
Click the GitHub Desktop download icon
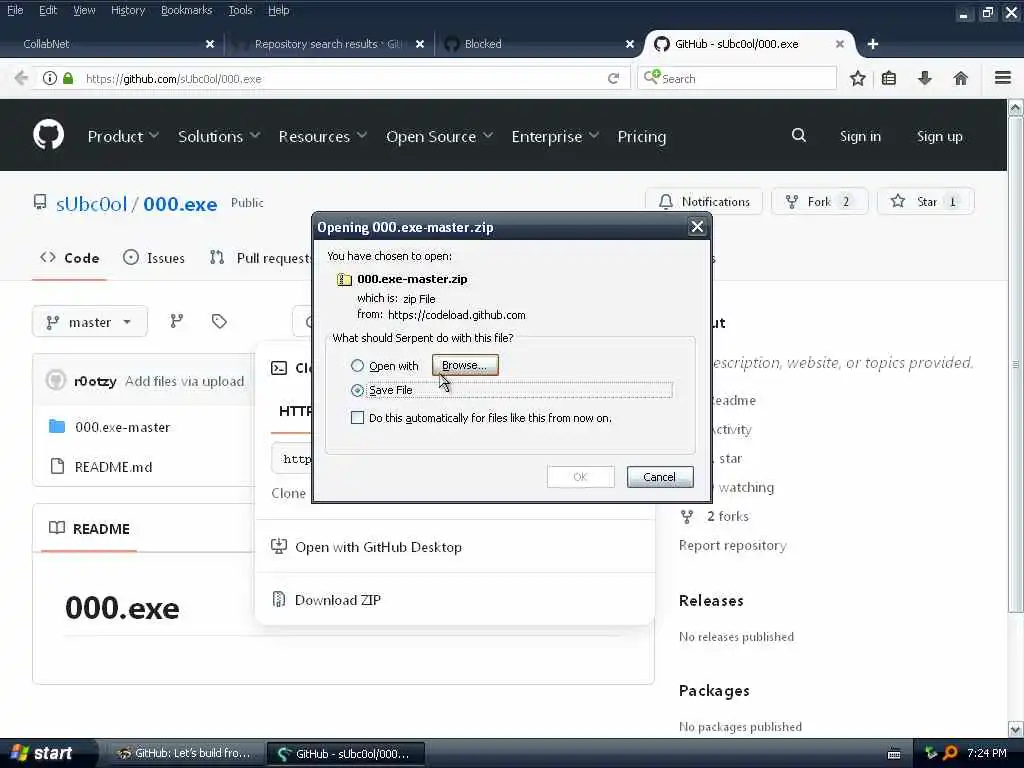click(279, 546)
